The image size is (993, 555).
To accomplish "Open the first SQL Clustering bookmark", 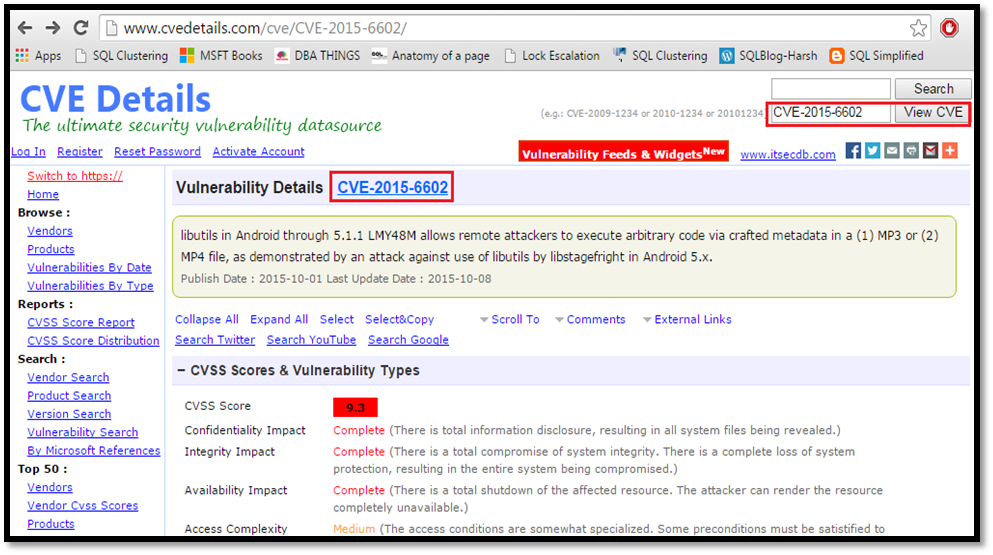I will click(x=122, y=56).
